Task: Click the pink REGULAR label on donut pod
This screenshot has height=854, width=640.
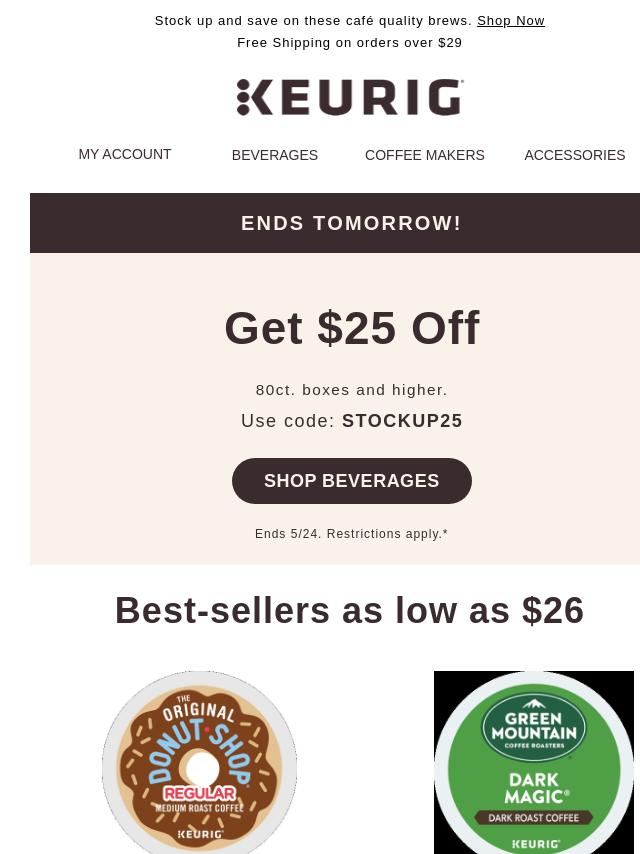Action: [x=200, y=793]
